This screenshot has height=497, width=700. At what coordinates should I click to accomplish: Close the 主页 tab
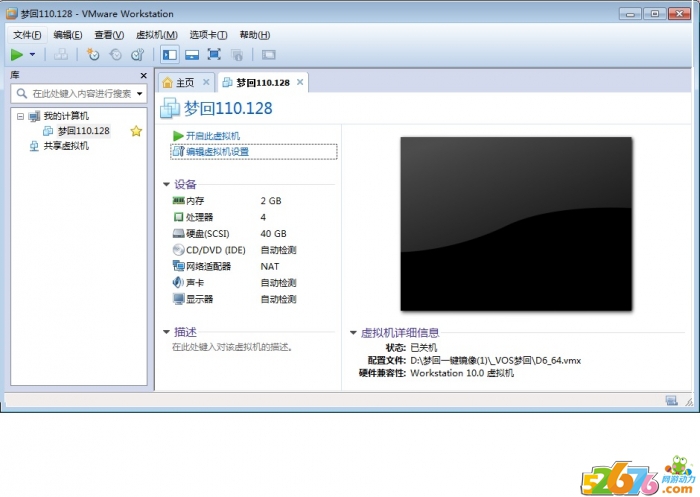206,82
